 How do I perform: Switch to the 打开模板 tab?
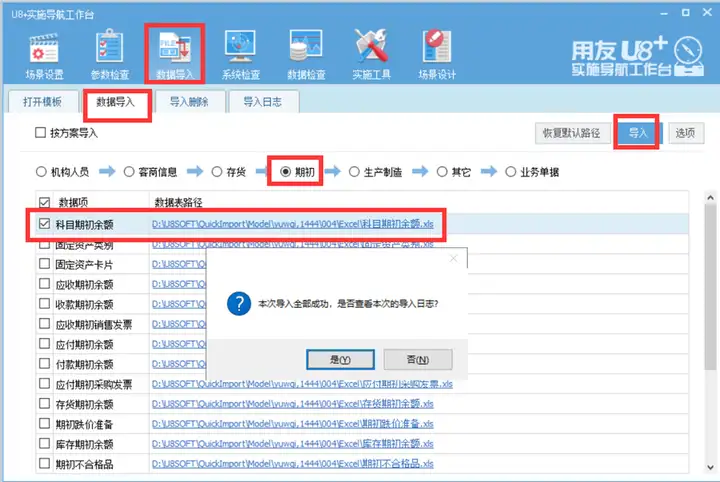pos(42,101)
